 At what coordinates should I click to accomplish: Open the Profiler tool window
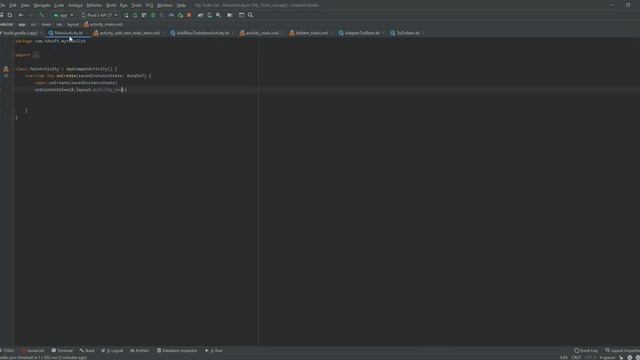pyautogui.click(x=139, y=351)
